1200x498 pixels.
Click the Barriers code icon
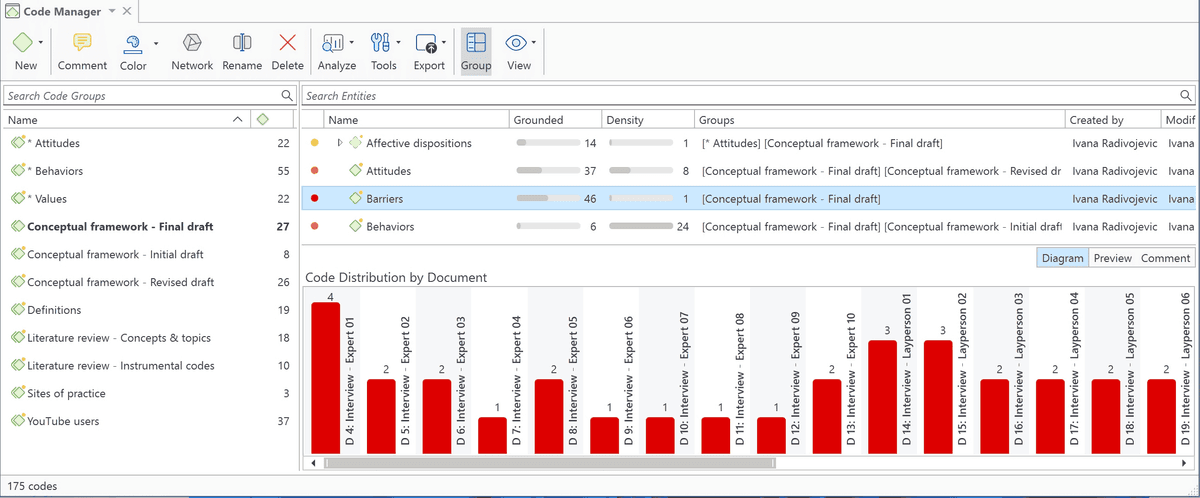[355, 199]
